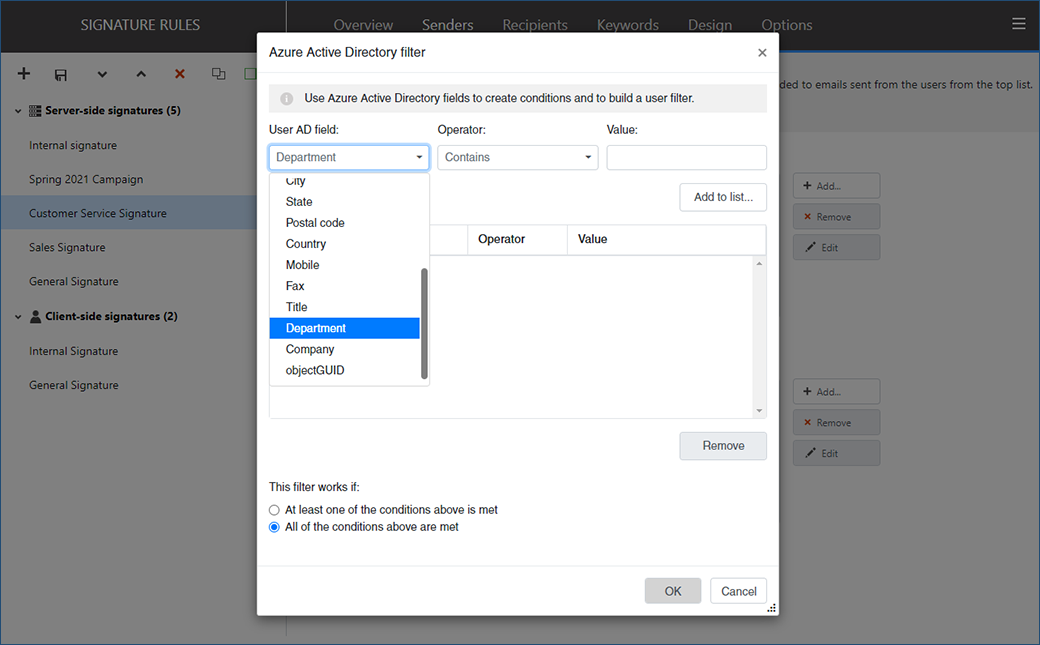Click the Operator column header
This screenshot has width=1040, height=645.
pyautogui.click(x=517, y=240)
